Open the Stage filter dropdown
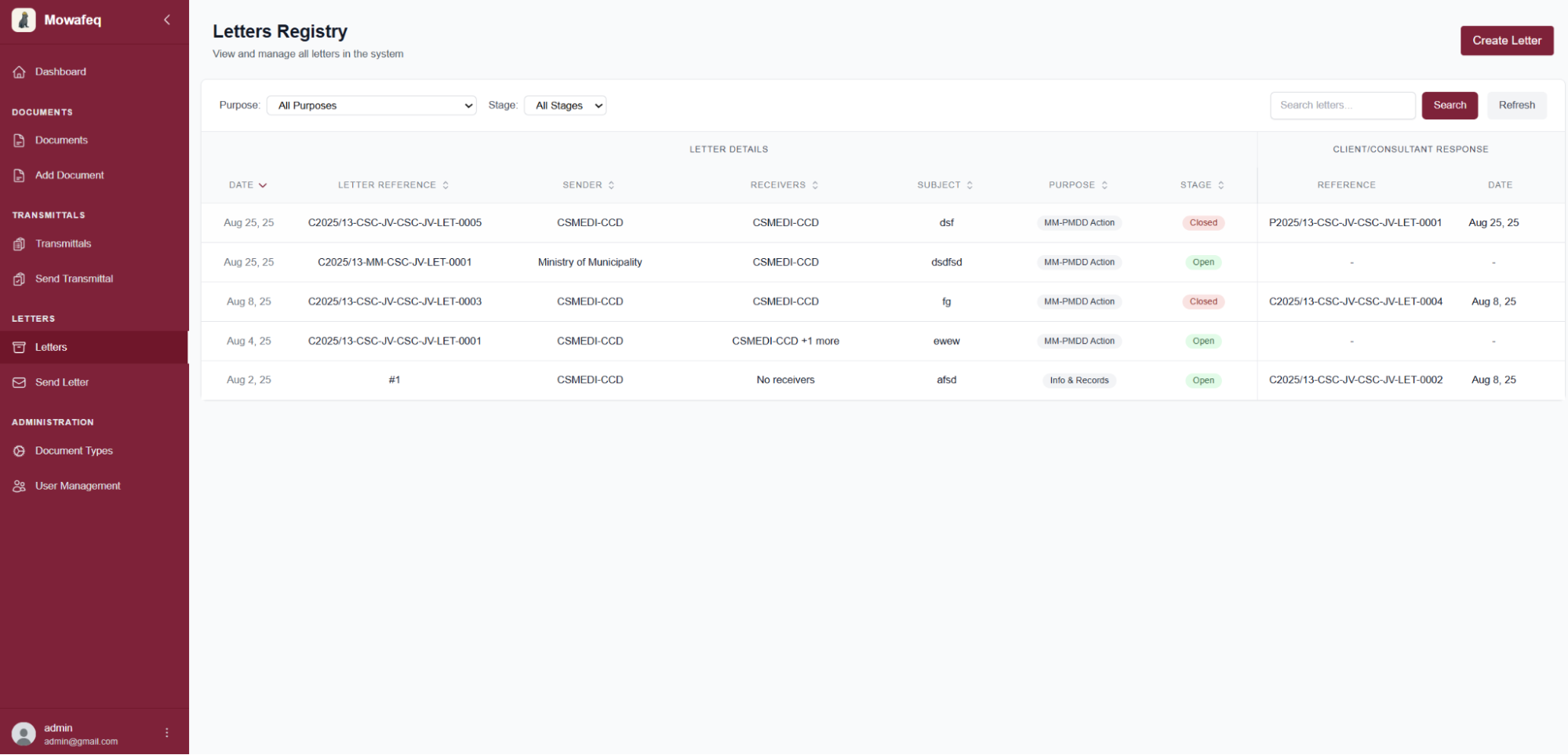Image resolution: width=1568 pixels, height=755 pixels. [565, 105]
